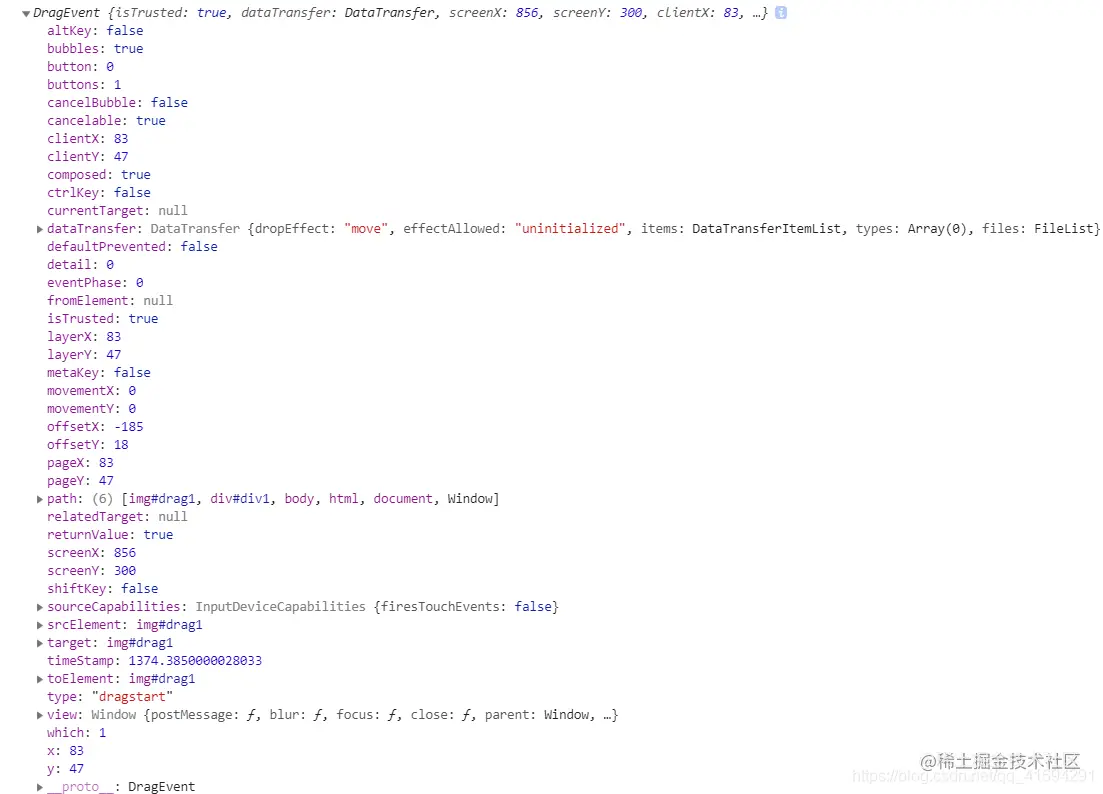Select the offsetY: 18 row
Screen dimensions: 1103x794
coord(88,445)
